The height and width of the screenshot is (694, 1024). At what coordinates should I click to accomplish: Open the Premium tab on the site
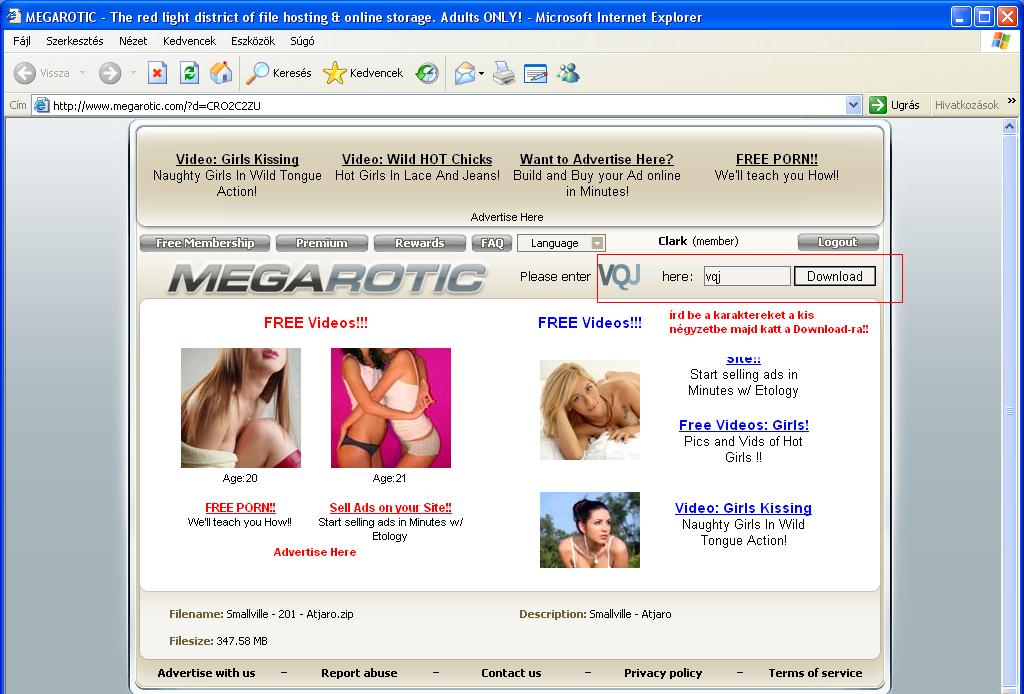click(321, 243)
